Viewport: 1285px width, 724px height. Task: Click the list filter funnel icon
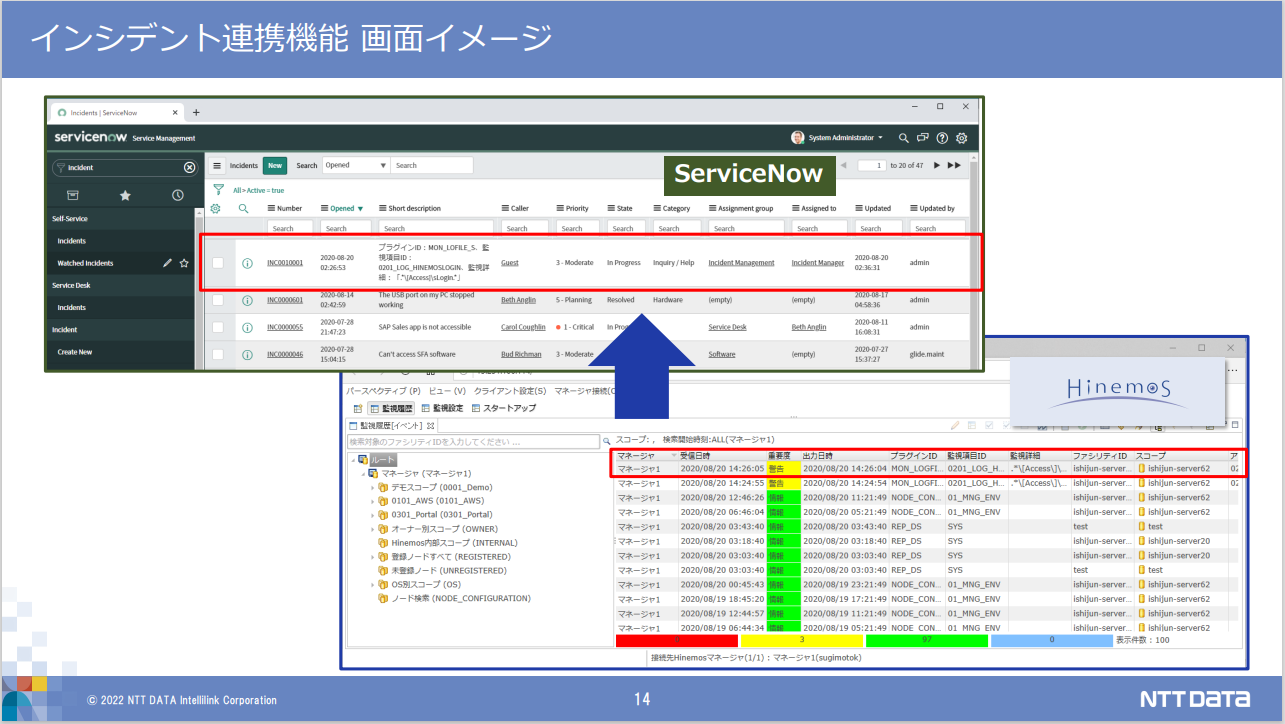(x=219, y=189)
